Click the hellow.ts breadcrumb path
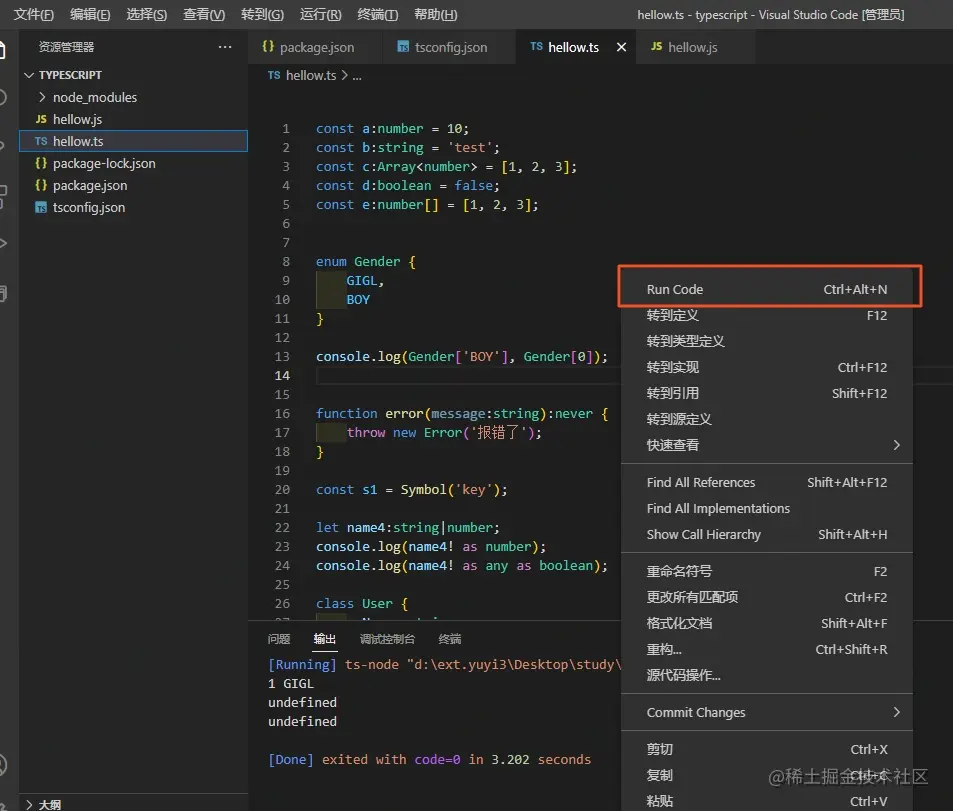Viewport: 953px width, 811px height. [x=310, y=75]
